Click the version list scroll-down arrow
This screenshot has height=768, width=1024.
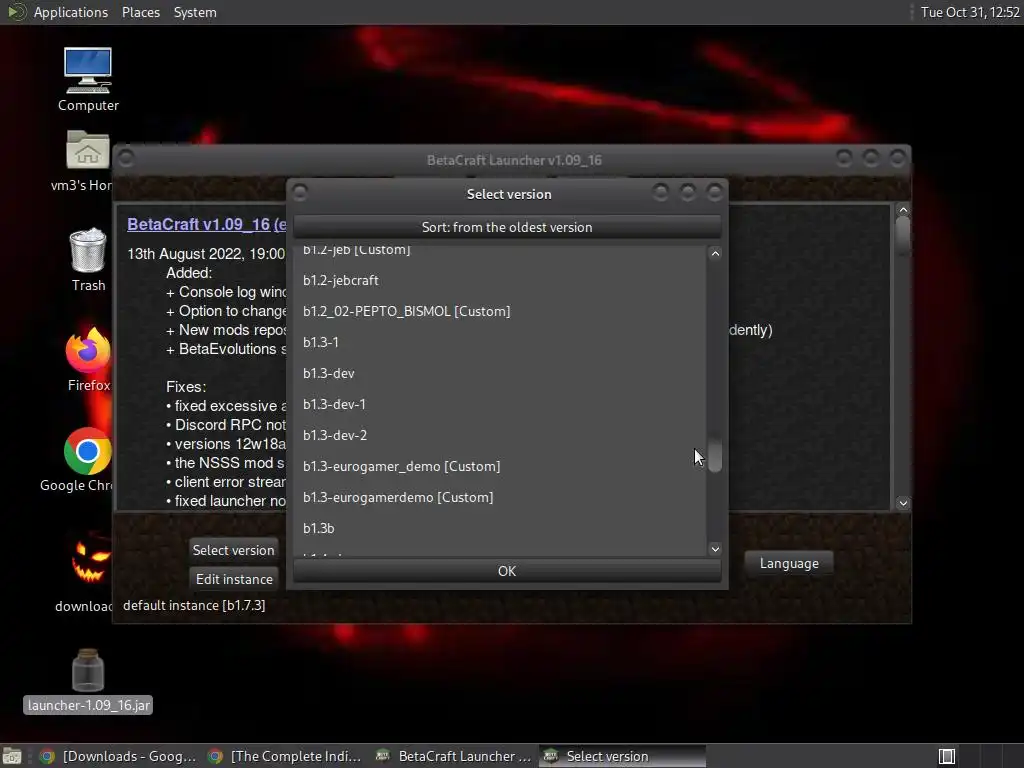[x=715, y=549]
